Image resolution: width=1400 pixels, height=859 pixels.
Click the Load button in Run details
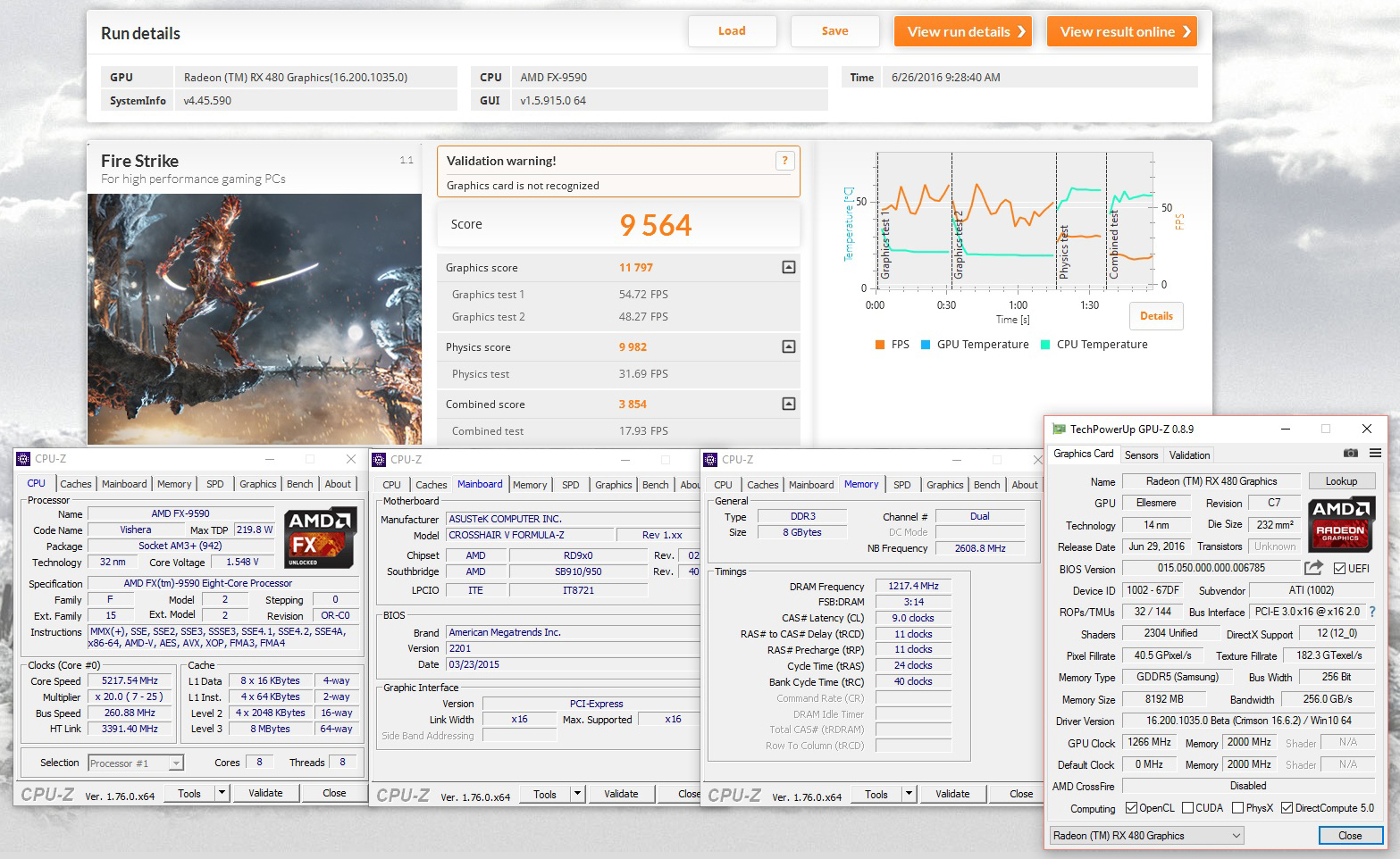[732, 31]
